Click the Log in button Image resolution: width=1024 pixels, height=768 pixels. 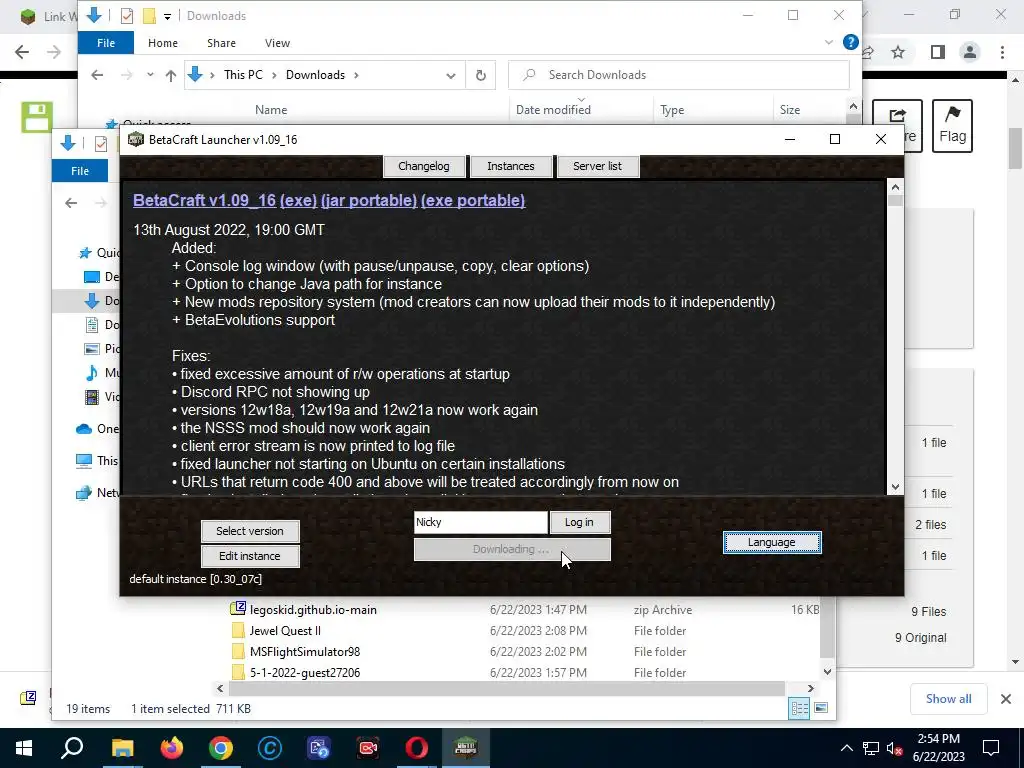[579, 522]
